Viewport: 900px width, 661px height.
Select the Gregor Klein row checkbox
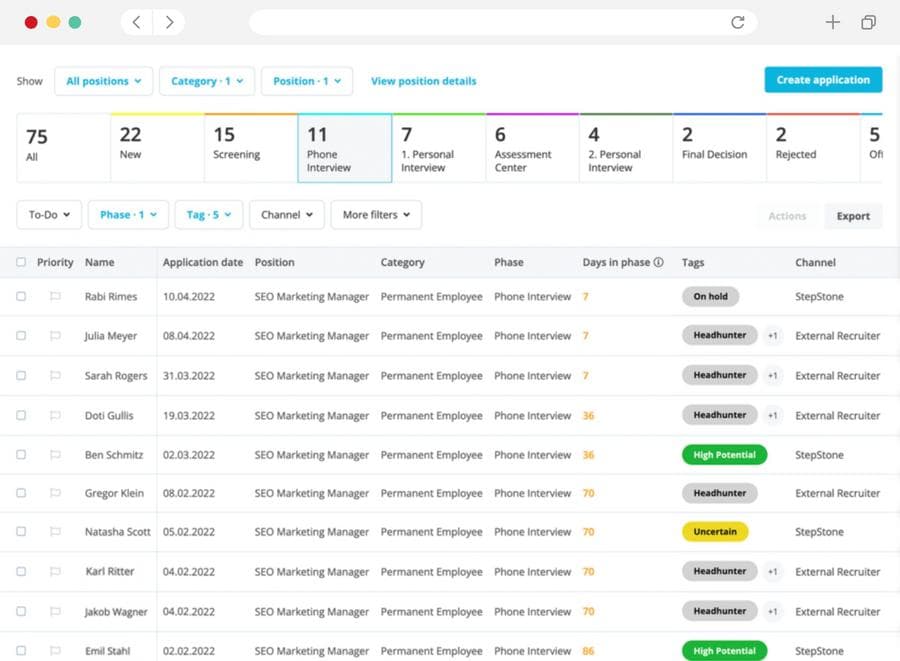point(21,493)
